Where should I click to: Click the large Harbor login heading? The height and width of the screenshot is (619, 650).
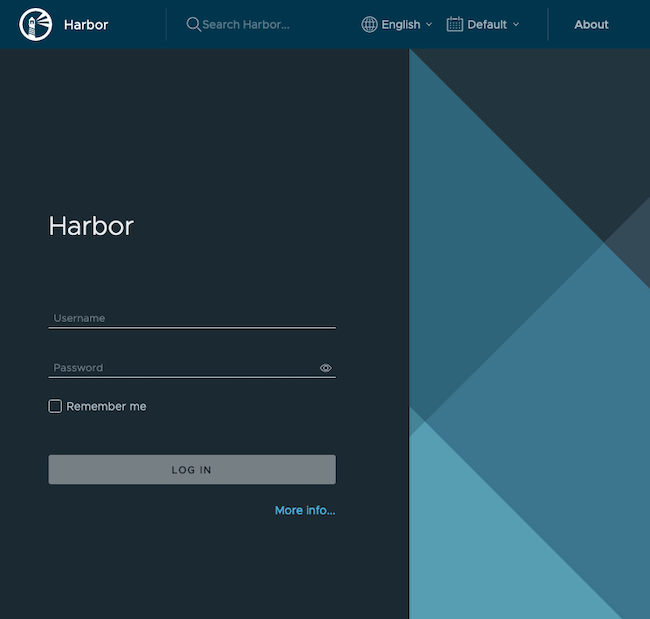91,226
